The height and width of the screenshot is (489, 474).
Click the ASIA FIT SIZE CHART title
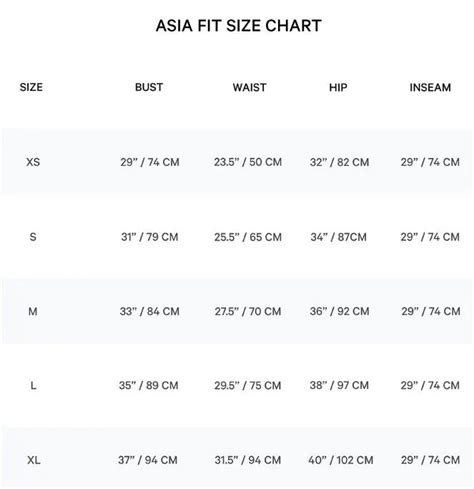239,26
